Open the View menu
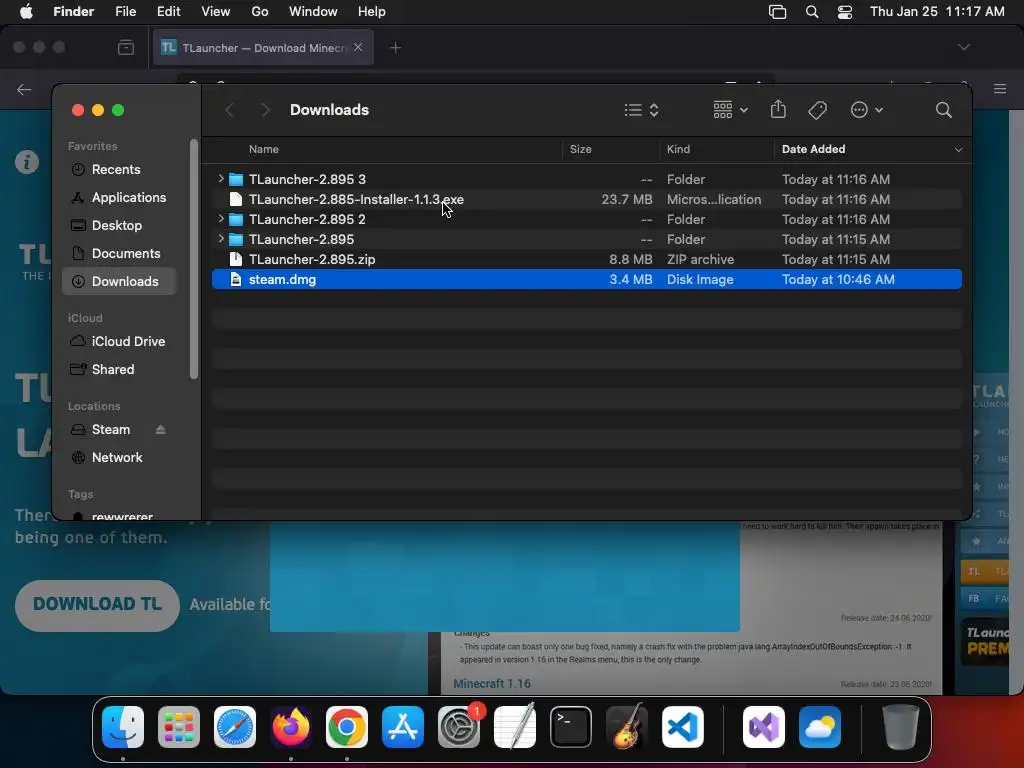 click(x=216, y=12)
